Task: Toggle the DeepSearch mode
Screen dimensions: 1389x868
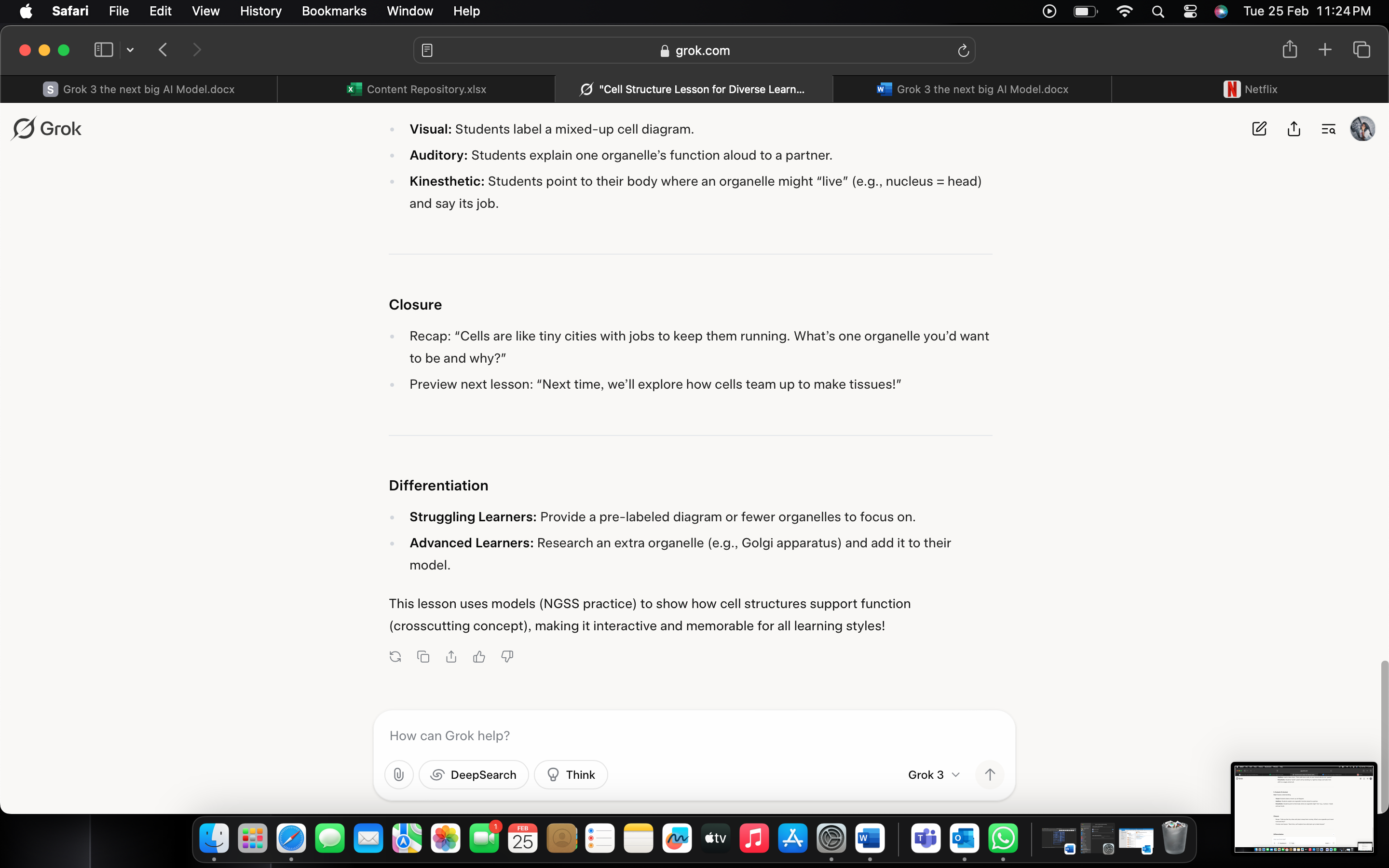Action: [x=474, y=774]
